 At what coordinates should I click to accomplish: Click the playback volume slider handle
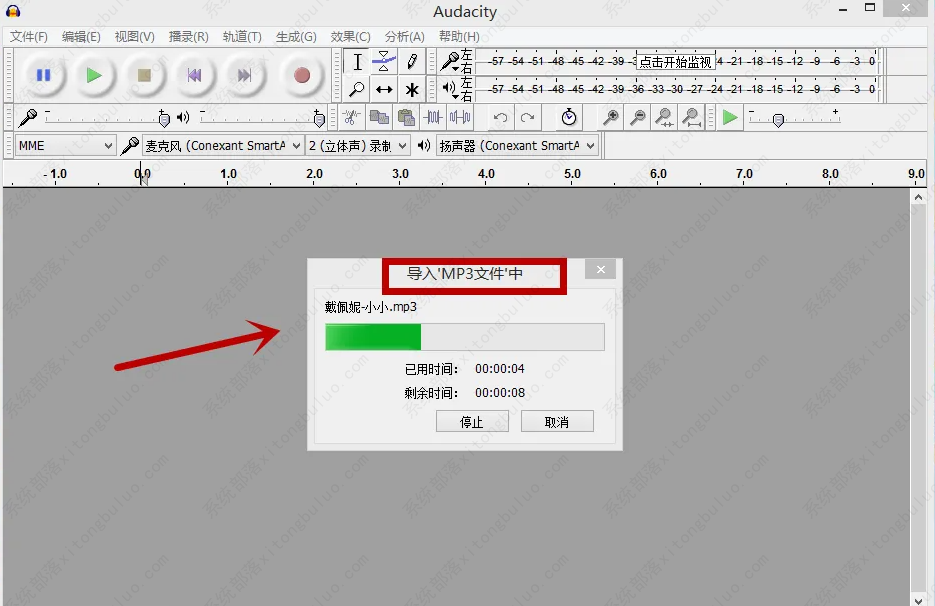coord(319,119)
